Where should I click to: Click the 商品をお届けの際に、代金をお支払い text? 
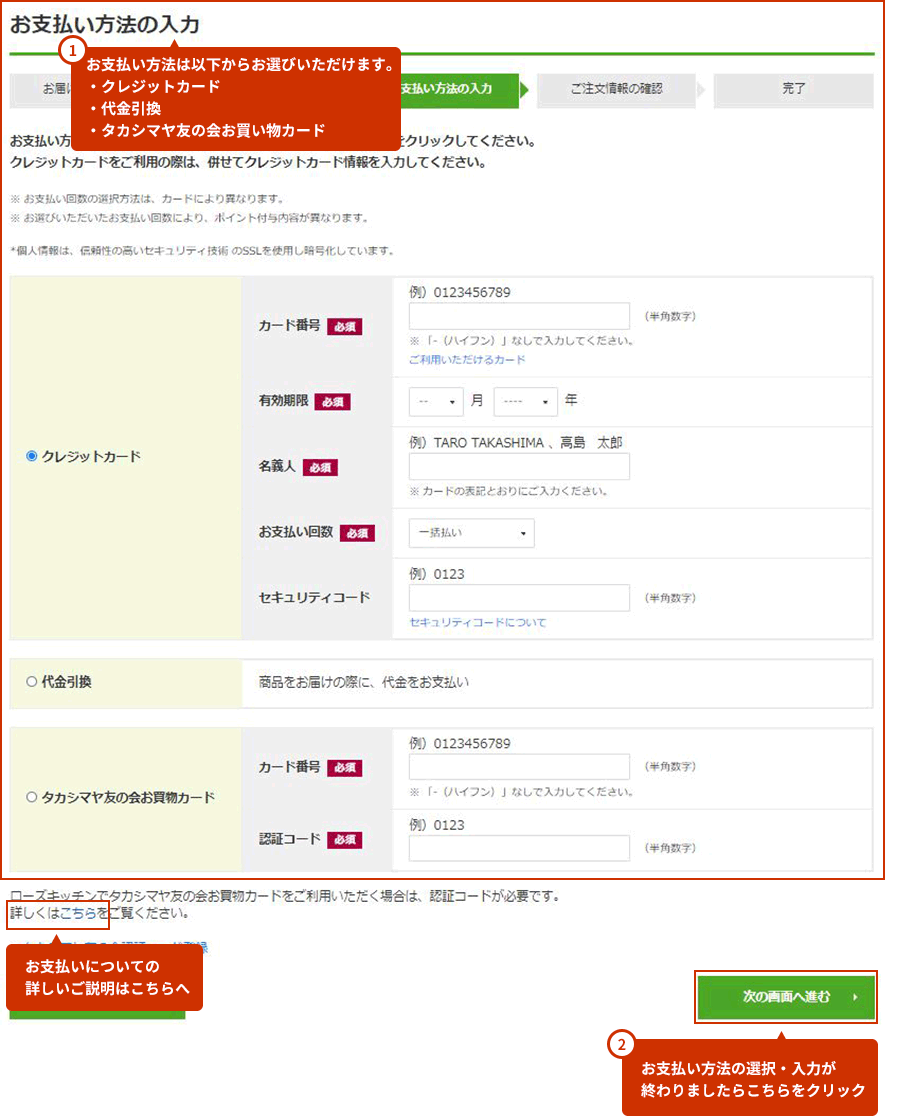click(x=364, y=683)
